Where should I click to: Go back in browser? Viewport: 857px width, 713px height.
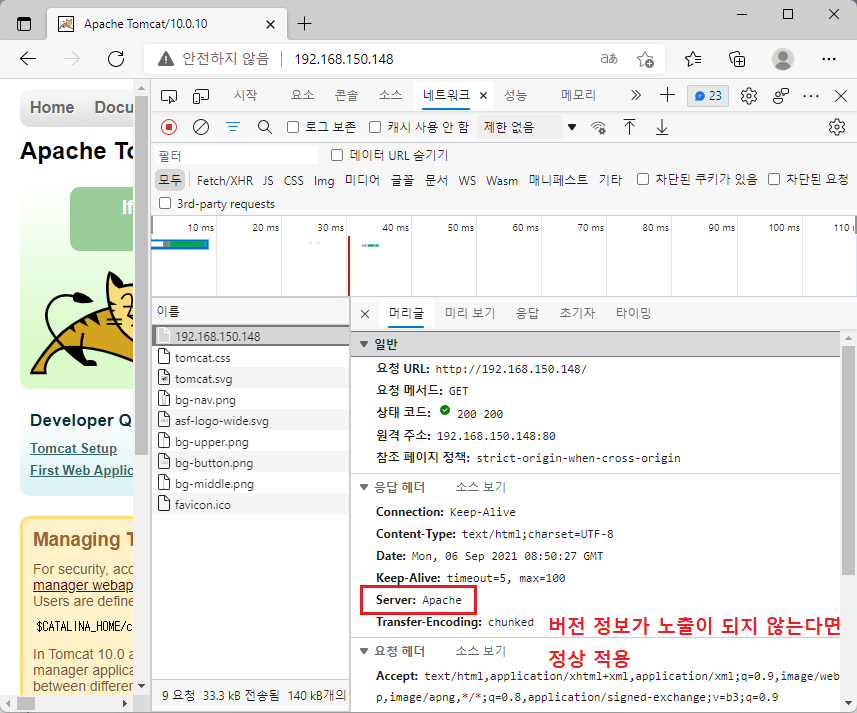28,58
